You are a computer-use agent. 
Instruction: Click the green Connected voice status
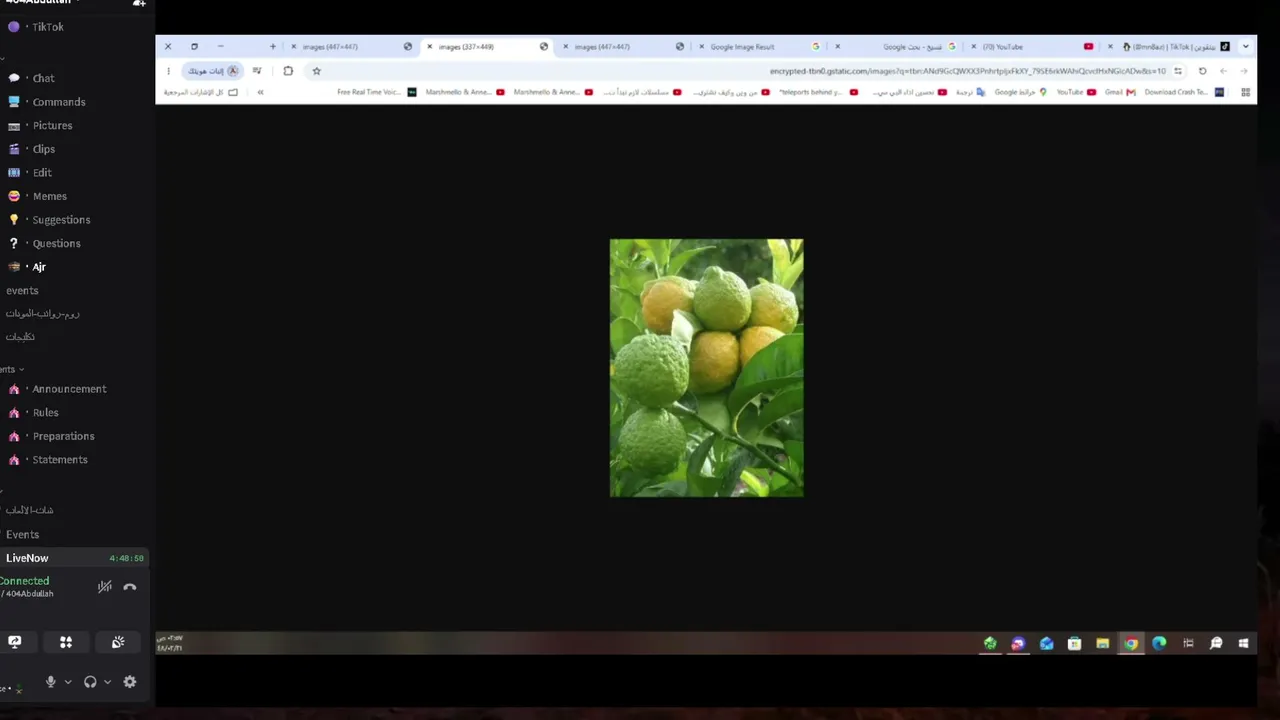point(25,581)
